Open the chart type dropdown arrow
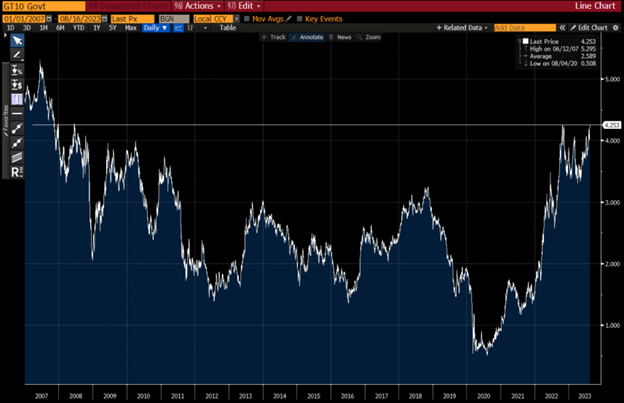This screenshot has width=624, height=403. pyautogui.click(x=205, y=28)
